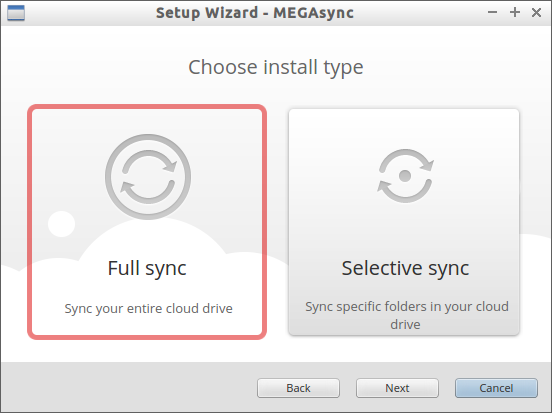552x413 pixels.
Task: Click the "Selective sync" title text
Action: point(405,269)
